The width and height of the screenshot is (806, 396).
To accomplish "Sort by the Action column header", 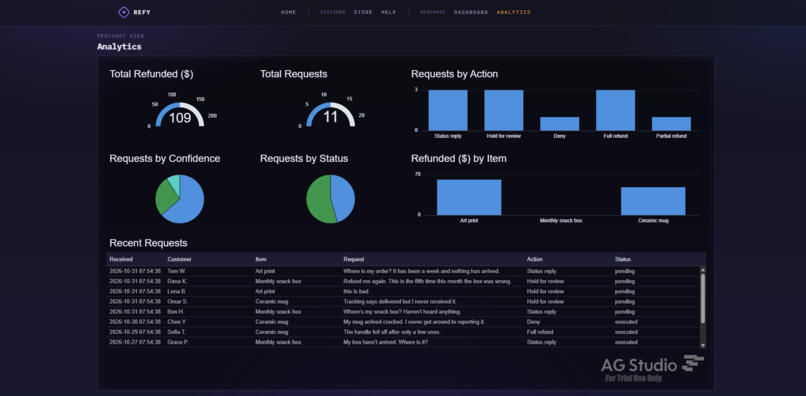I will [x=535, y=259].
